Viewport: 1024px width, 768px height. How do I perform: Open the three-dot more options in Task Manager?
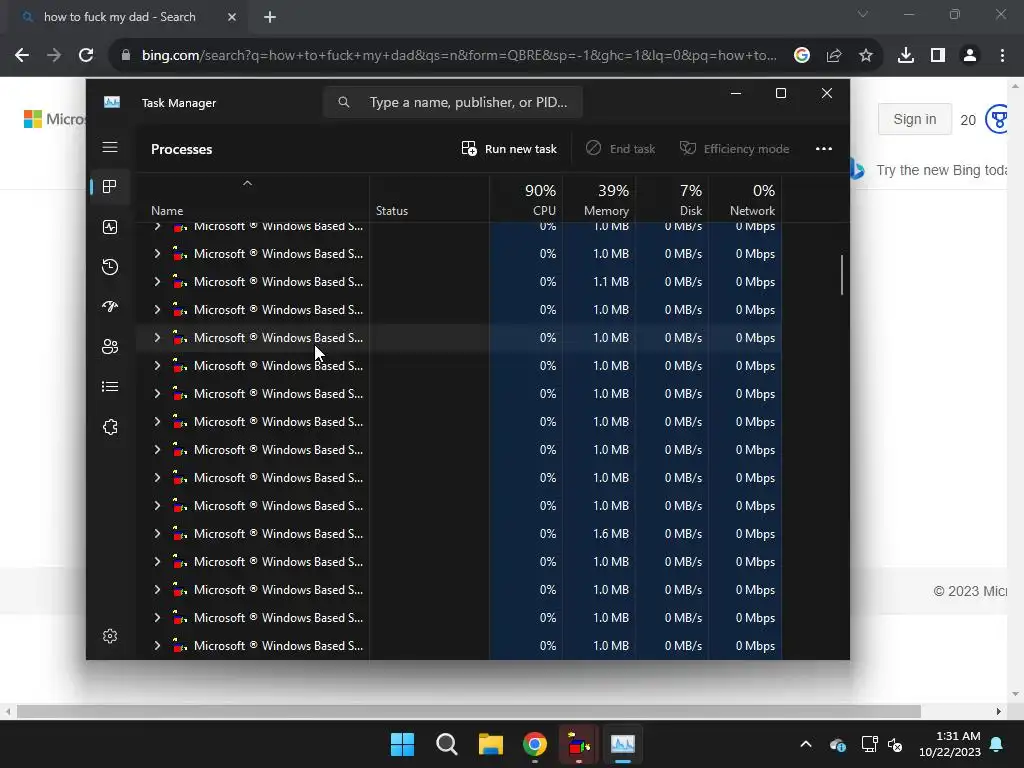pos(824,149)
